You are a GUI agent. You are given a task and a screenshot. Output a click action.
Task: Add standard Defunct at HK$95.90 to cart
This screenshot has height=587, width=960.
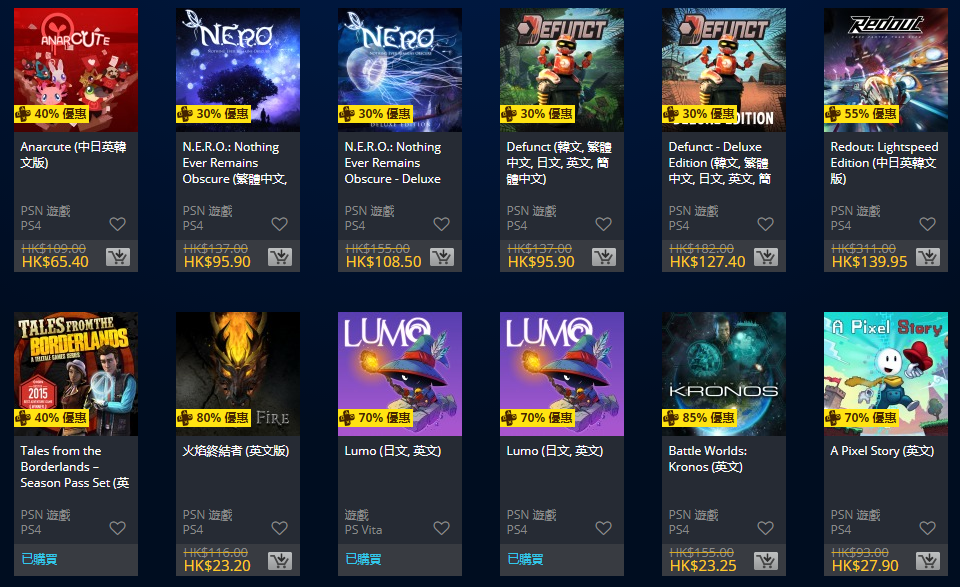(x=604, y=257)
